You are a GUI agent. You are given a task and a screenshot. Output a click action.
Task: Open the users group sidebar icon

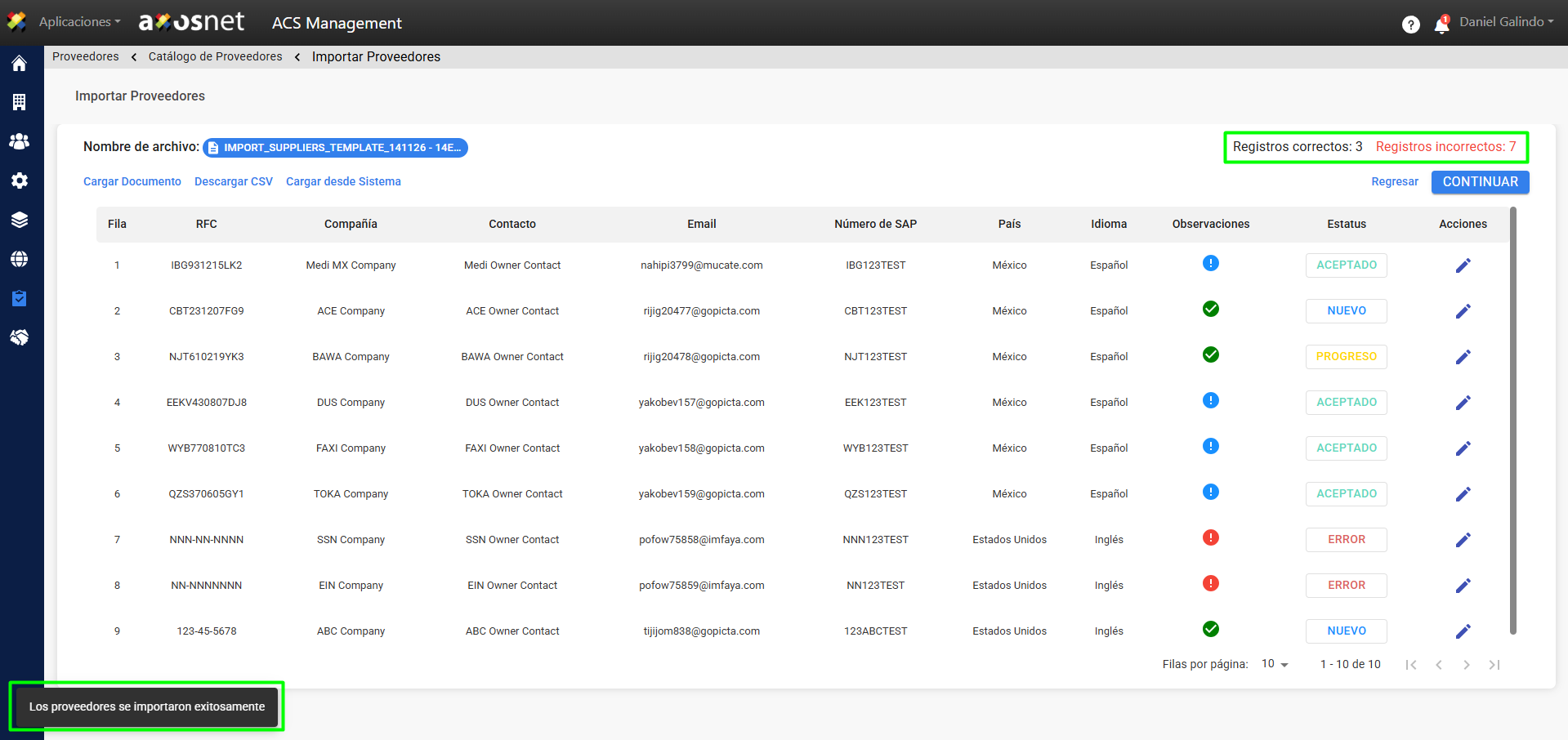(x=19, y=141)
